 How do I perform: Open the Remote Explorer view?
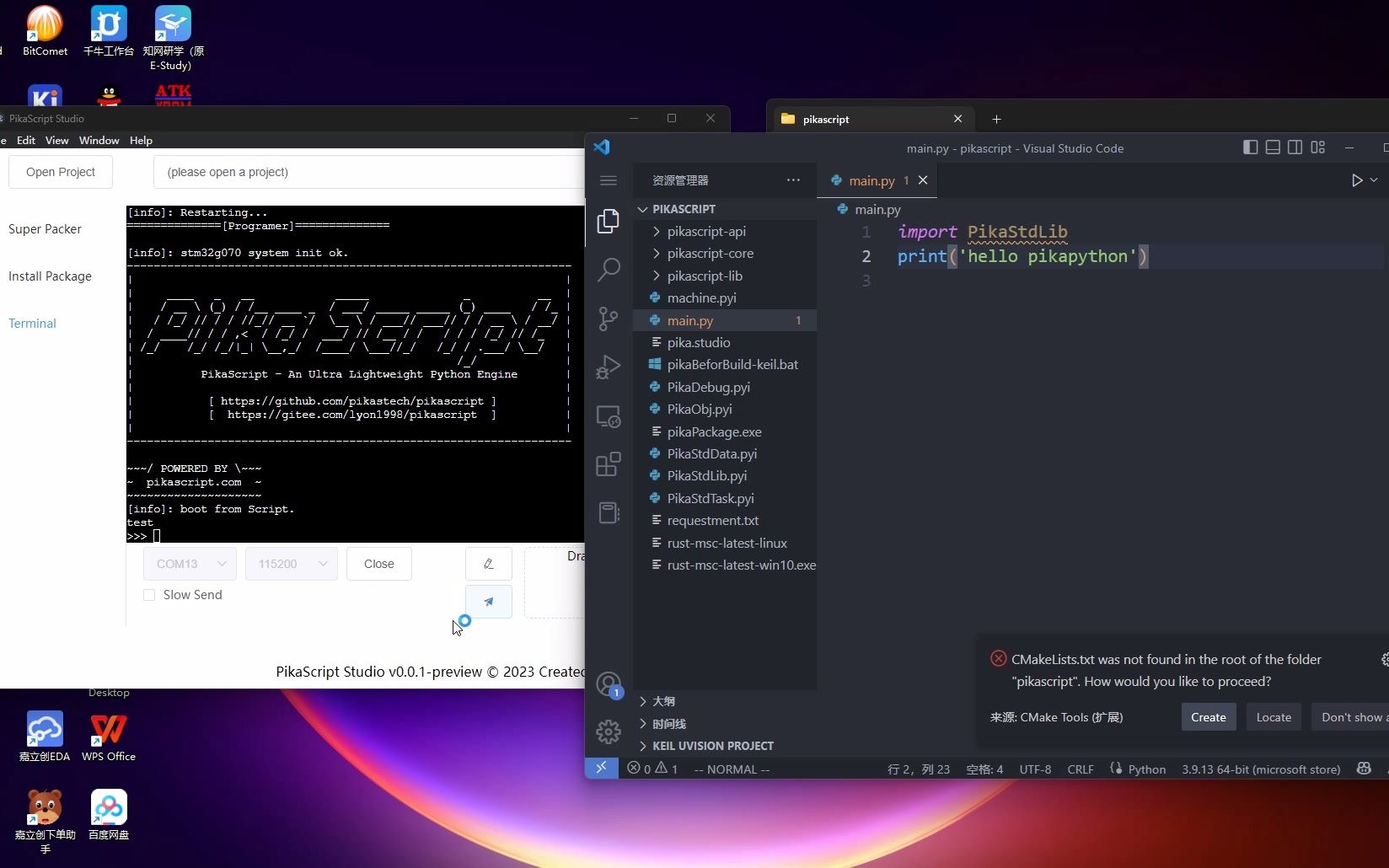(x=609, y=416)
